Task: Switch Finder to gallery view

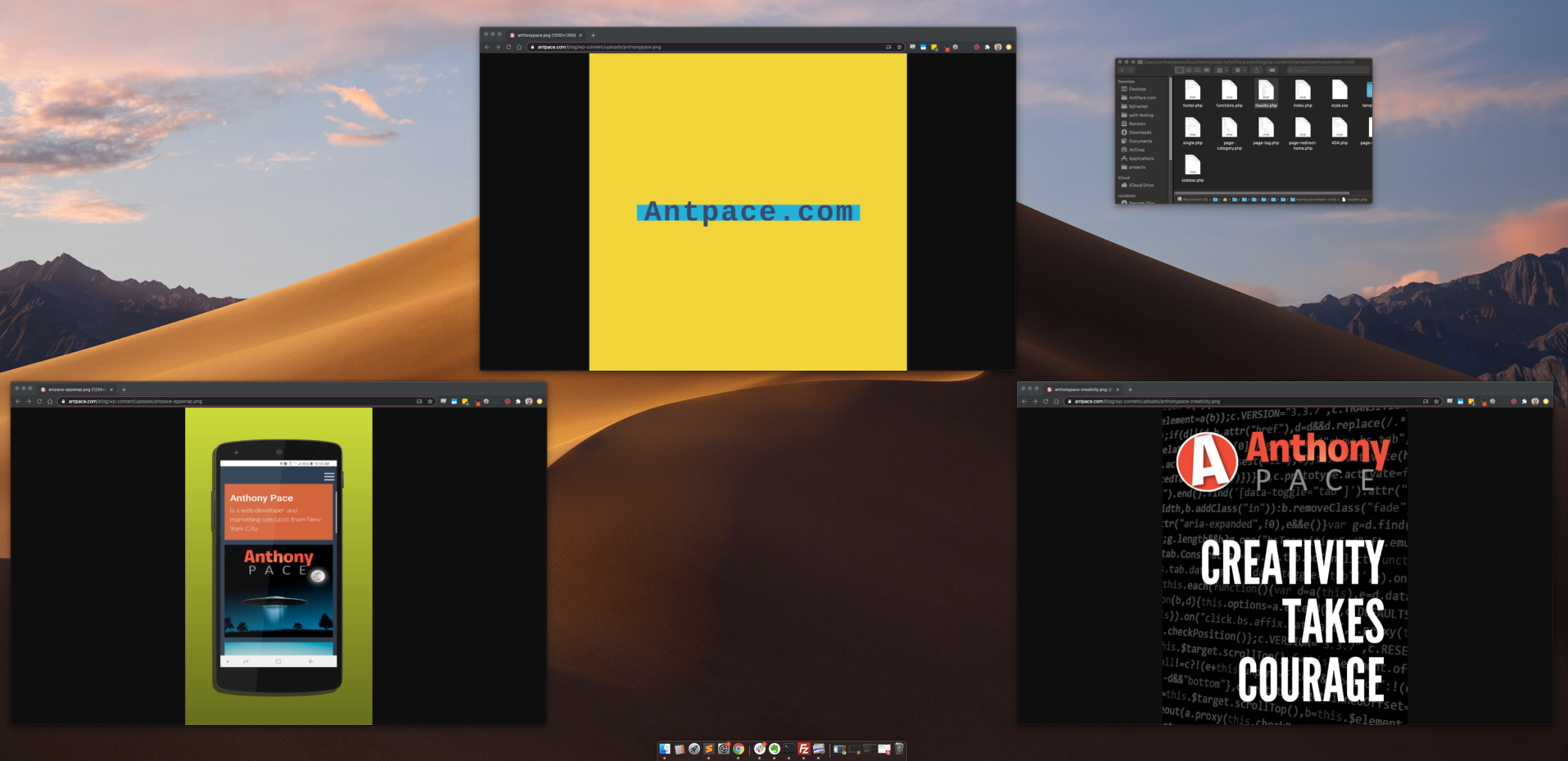Action: point(1207,70)
